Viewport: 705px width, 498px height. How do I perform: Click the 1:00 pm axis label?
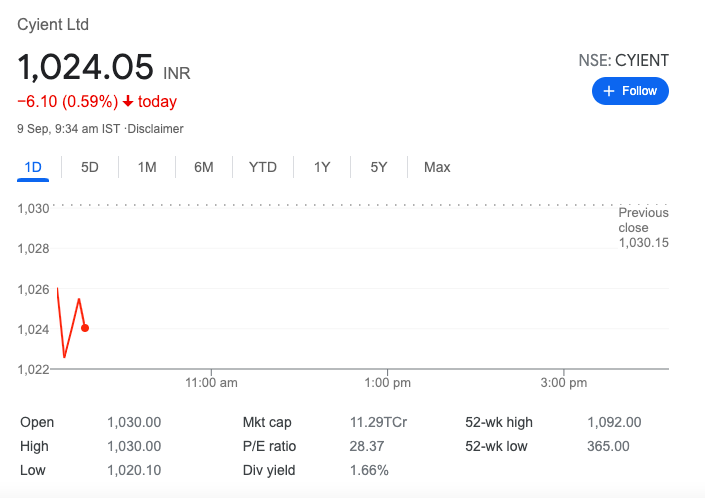point(388,382)
